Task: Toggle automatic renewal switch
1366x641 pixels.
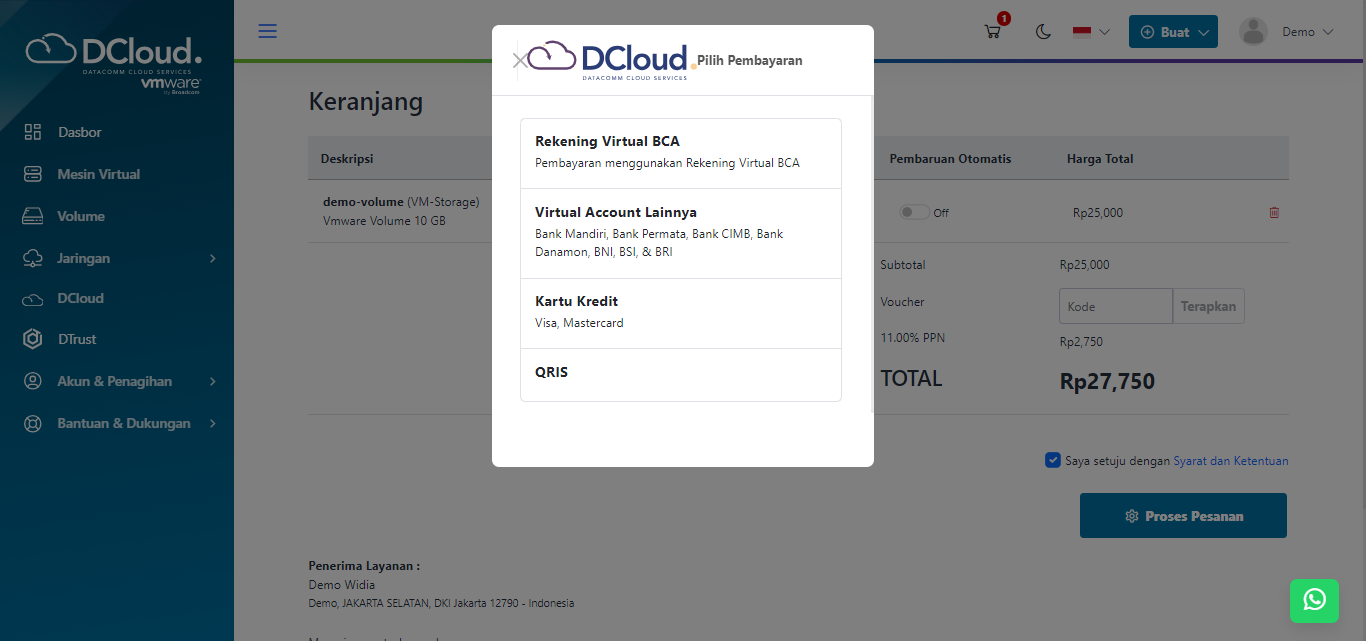Action: pyautogui.click(x=914, y=213)
